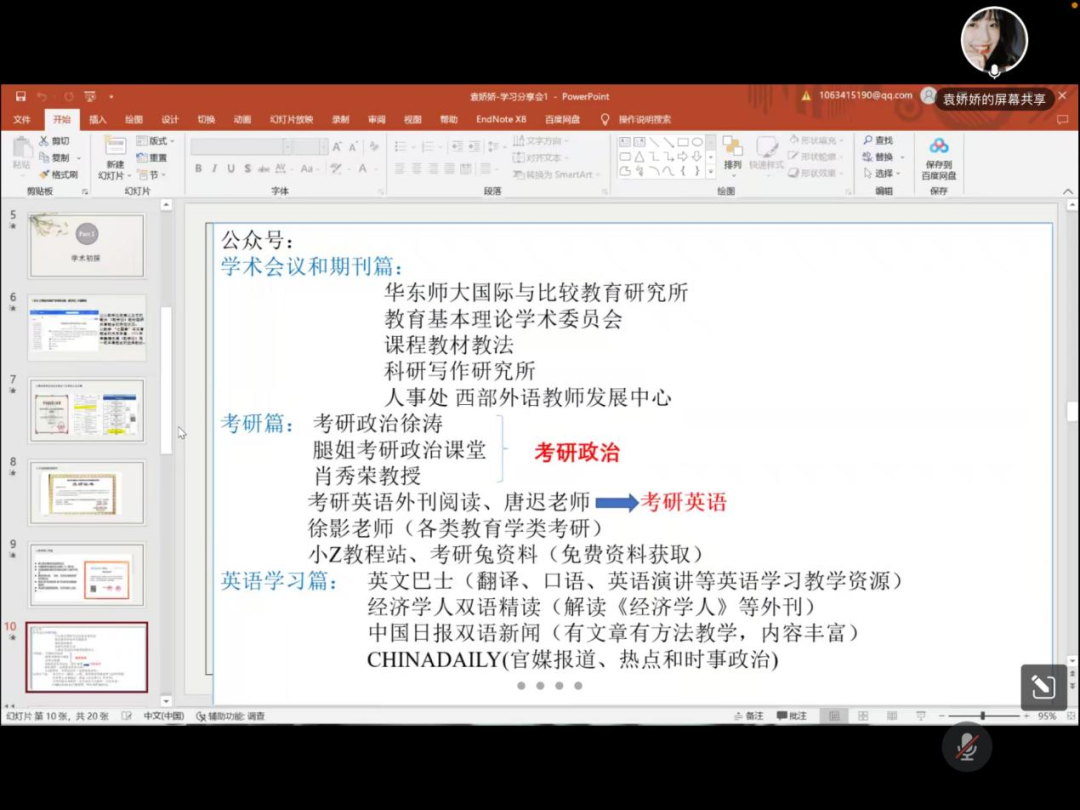Click Save to Baidu Netdisk (保存到百度网盘)
This screenshot has height=810, width=1080.
click(x=938, y=159)
